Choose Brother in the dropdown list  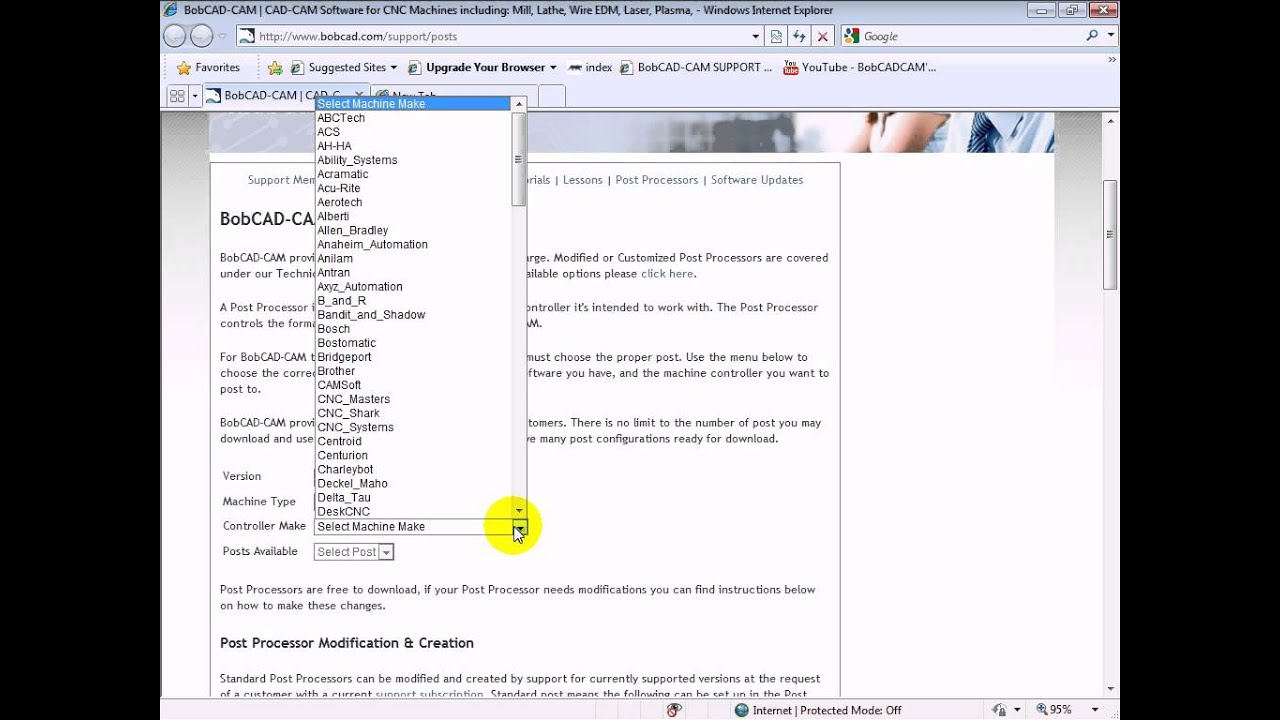412,371
